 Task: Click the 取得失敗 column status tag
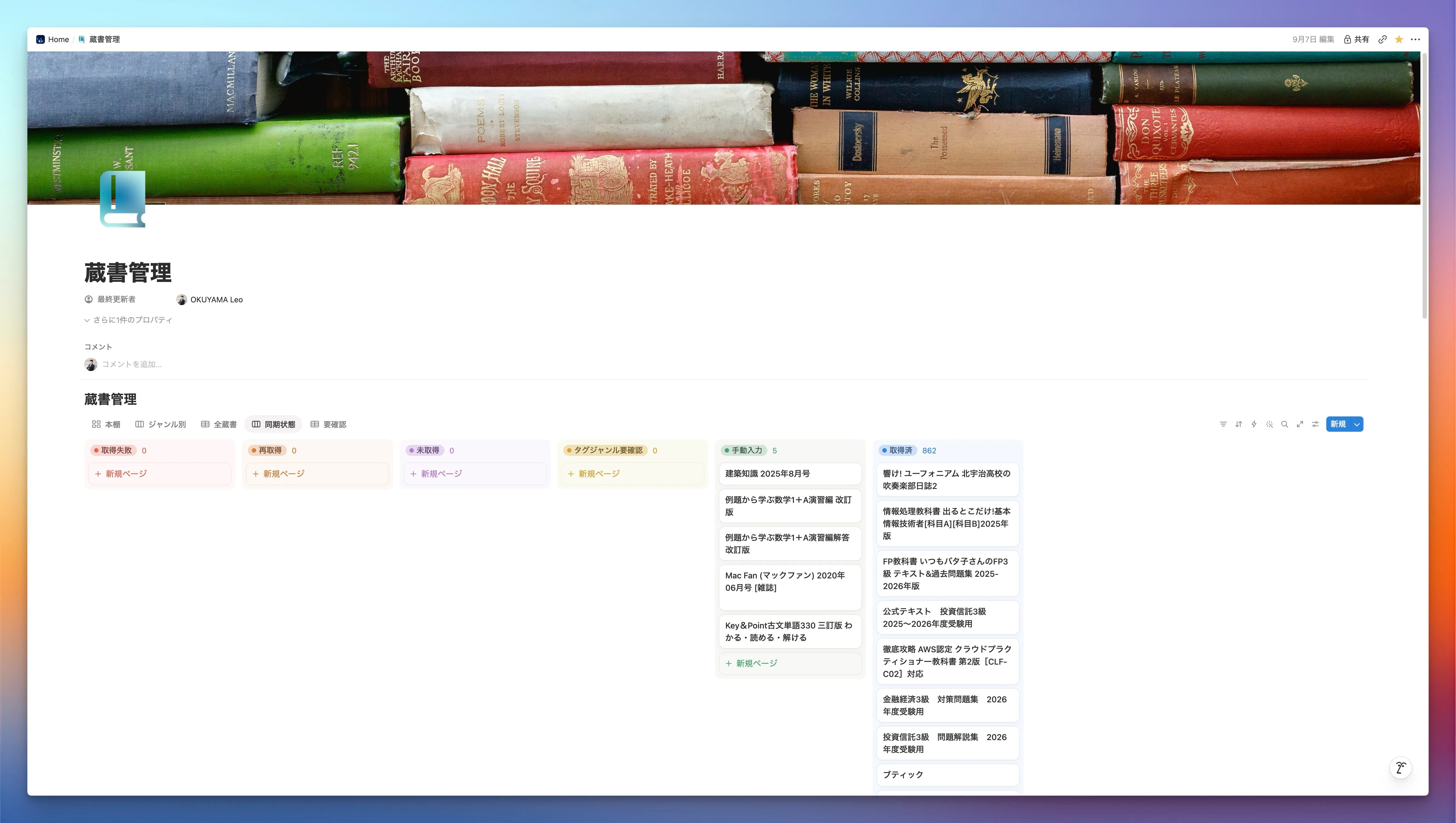(x=113, y=451)
